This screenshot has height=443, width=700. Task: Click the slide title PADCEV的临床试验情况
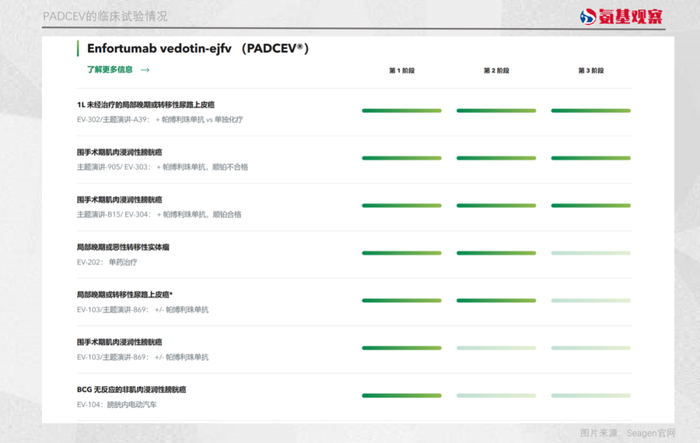coord(105,17)
